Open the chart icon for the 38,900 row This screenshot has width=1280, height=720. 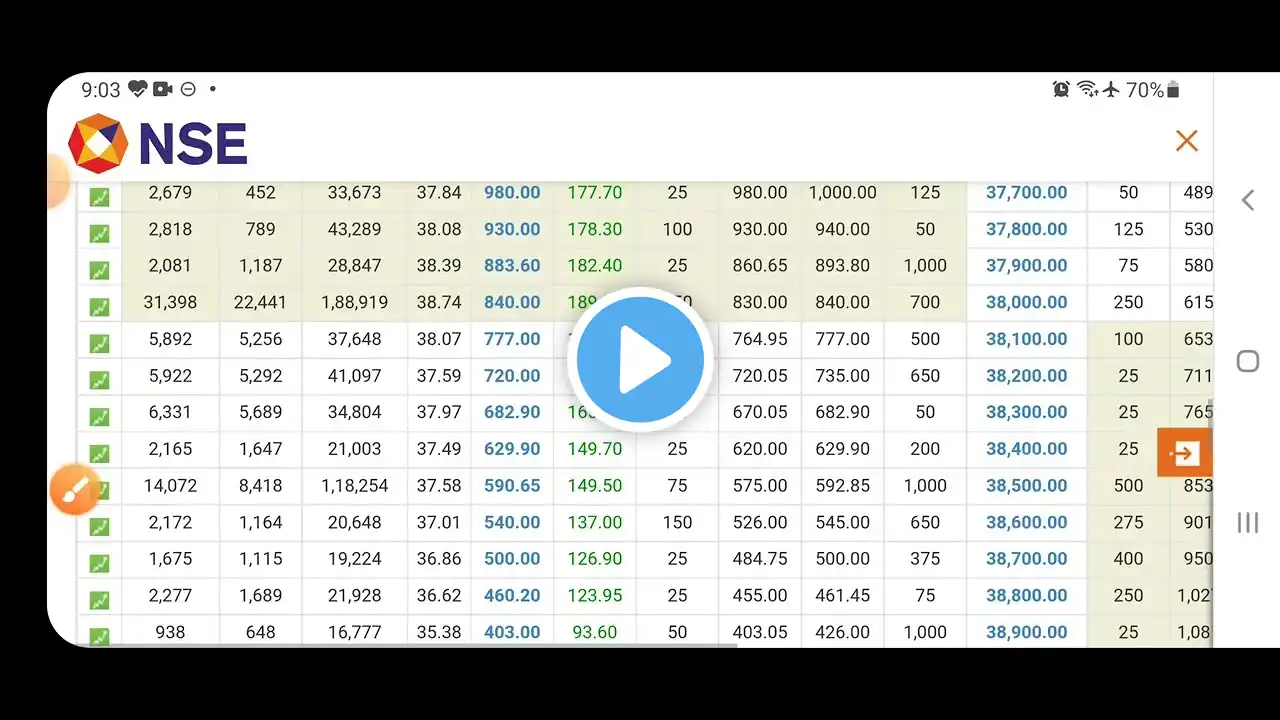(99, 636)
